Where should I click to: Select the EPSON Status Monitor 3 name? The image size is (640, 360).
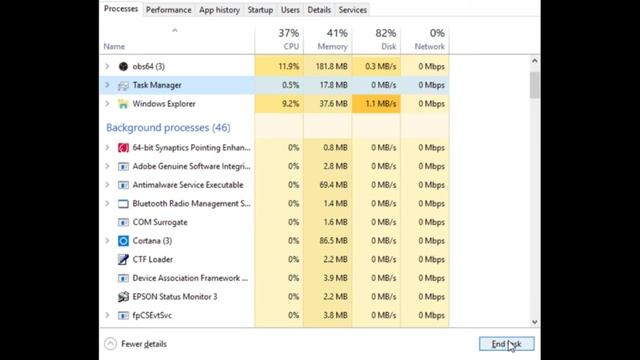pos(175,297)
